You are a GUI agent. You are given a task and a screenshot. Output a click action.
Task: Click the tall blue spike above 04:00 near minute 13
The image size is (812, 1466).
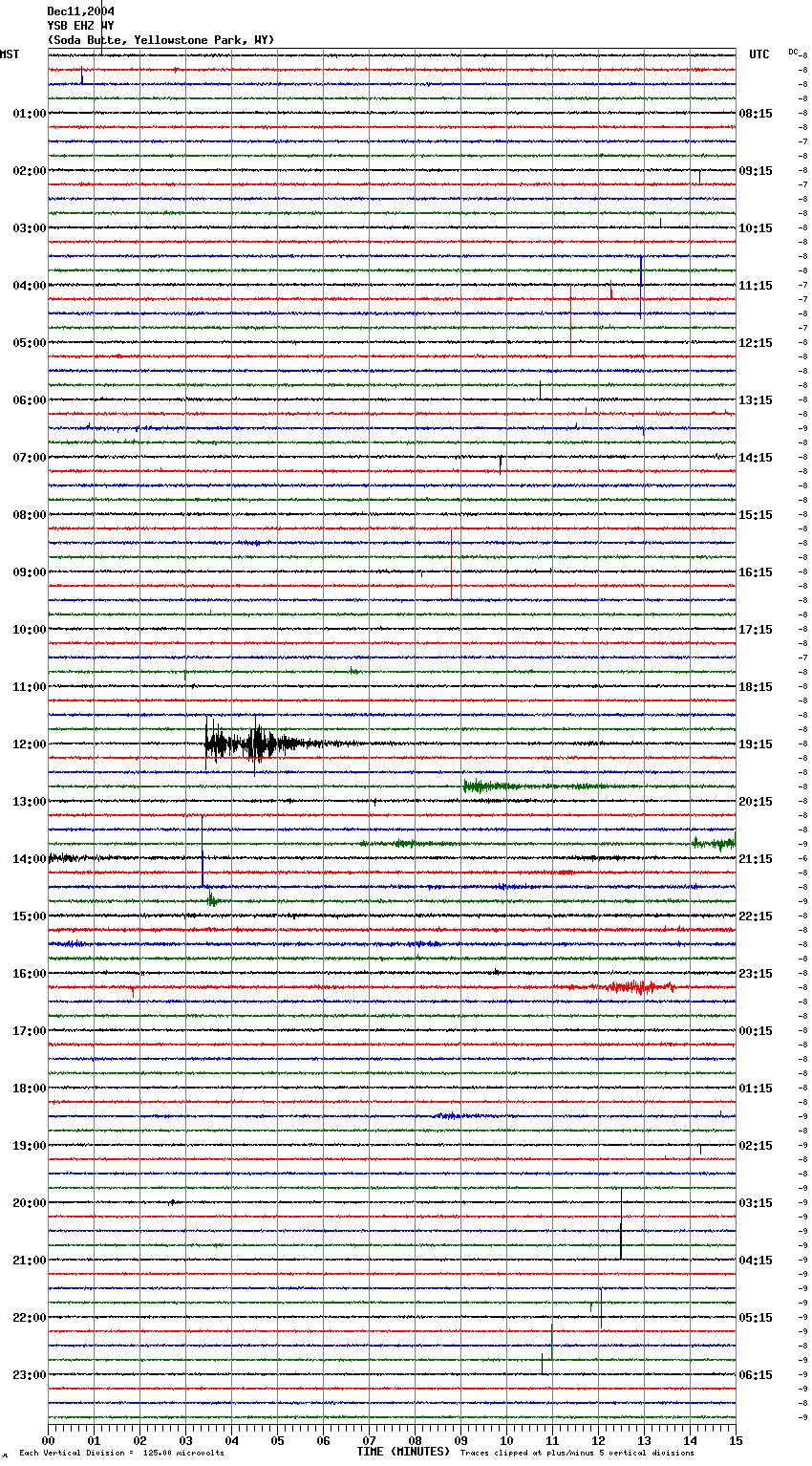641,286
